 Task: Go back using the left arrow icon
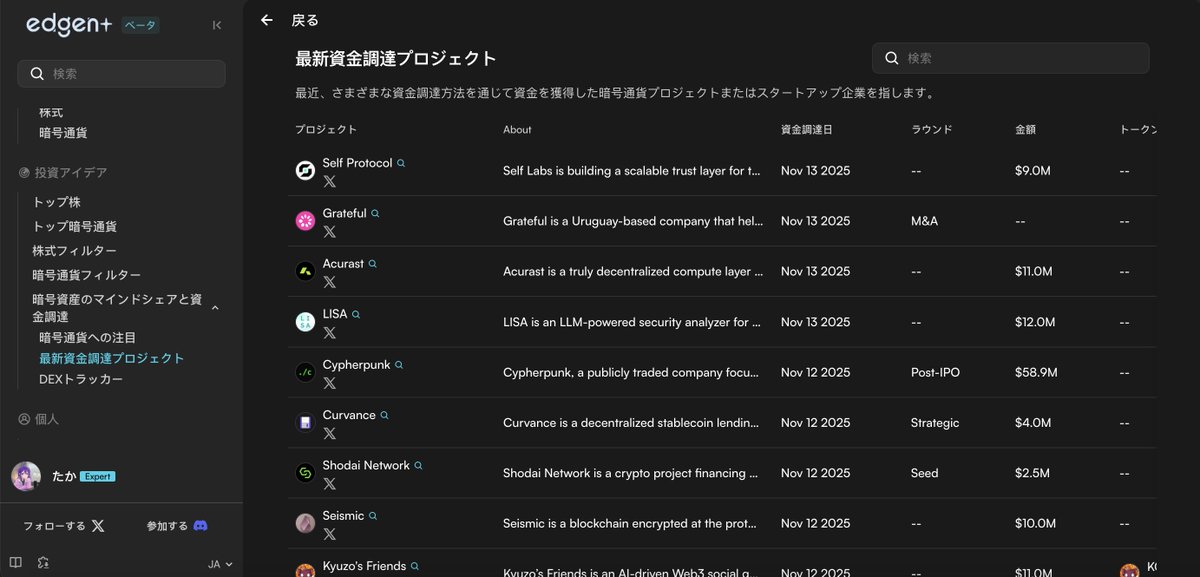[x=266, y=20]
